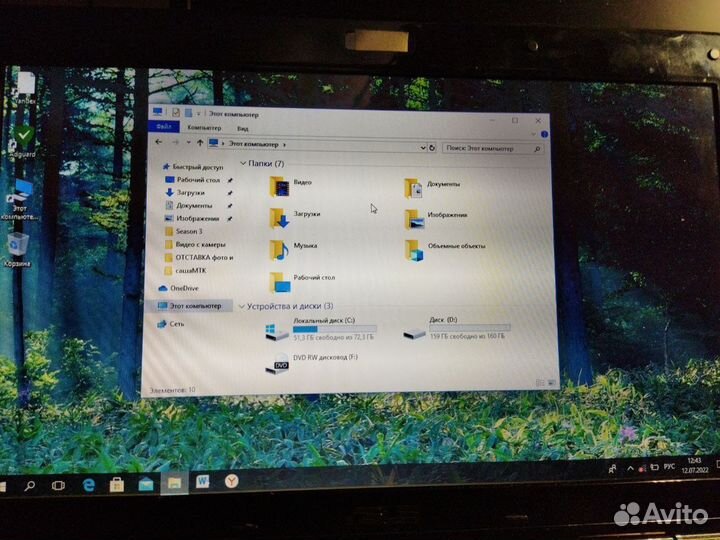The width and height of the screenshot is (720, 540).
Task: Expand the ribbon with the chevron
Action: (x=533, y=134)
